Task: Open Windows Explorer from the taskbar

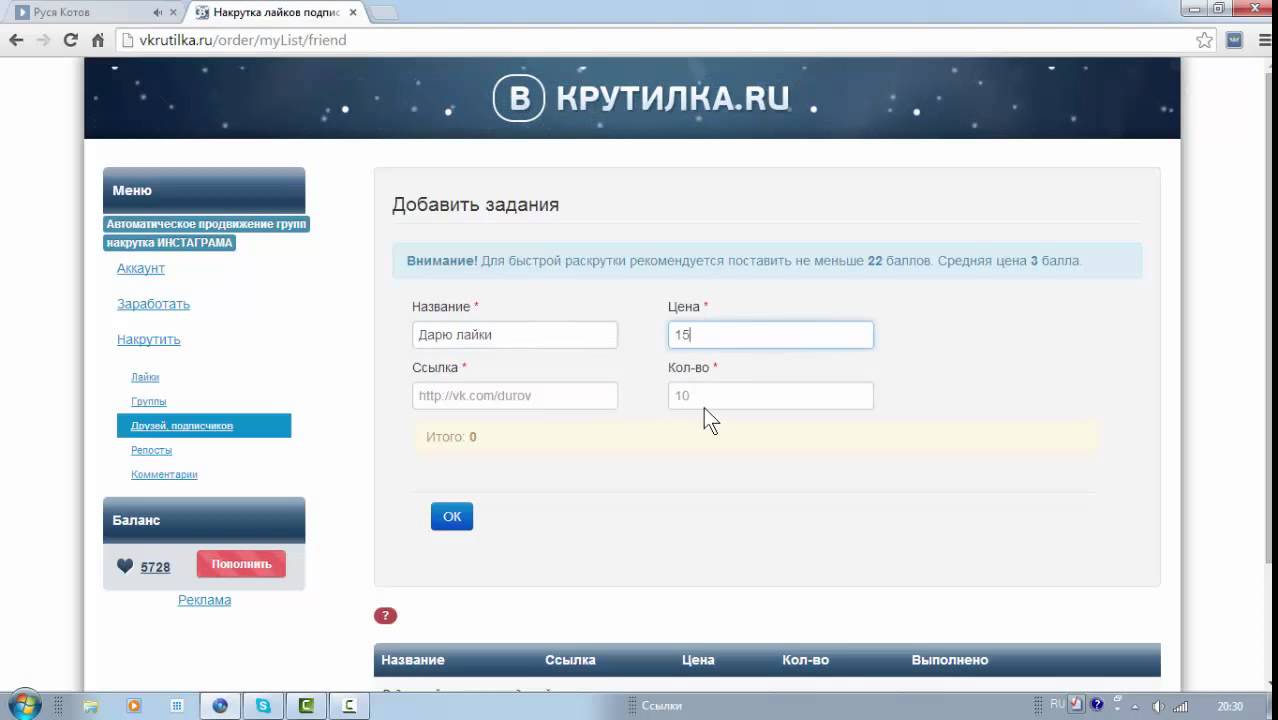Action: [x=90, y=706]
